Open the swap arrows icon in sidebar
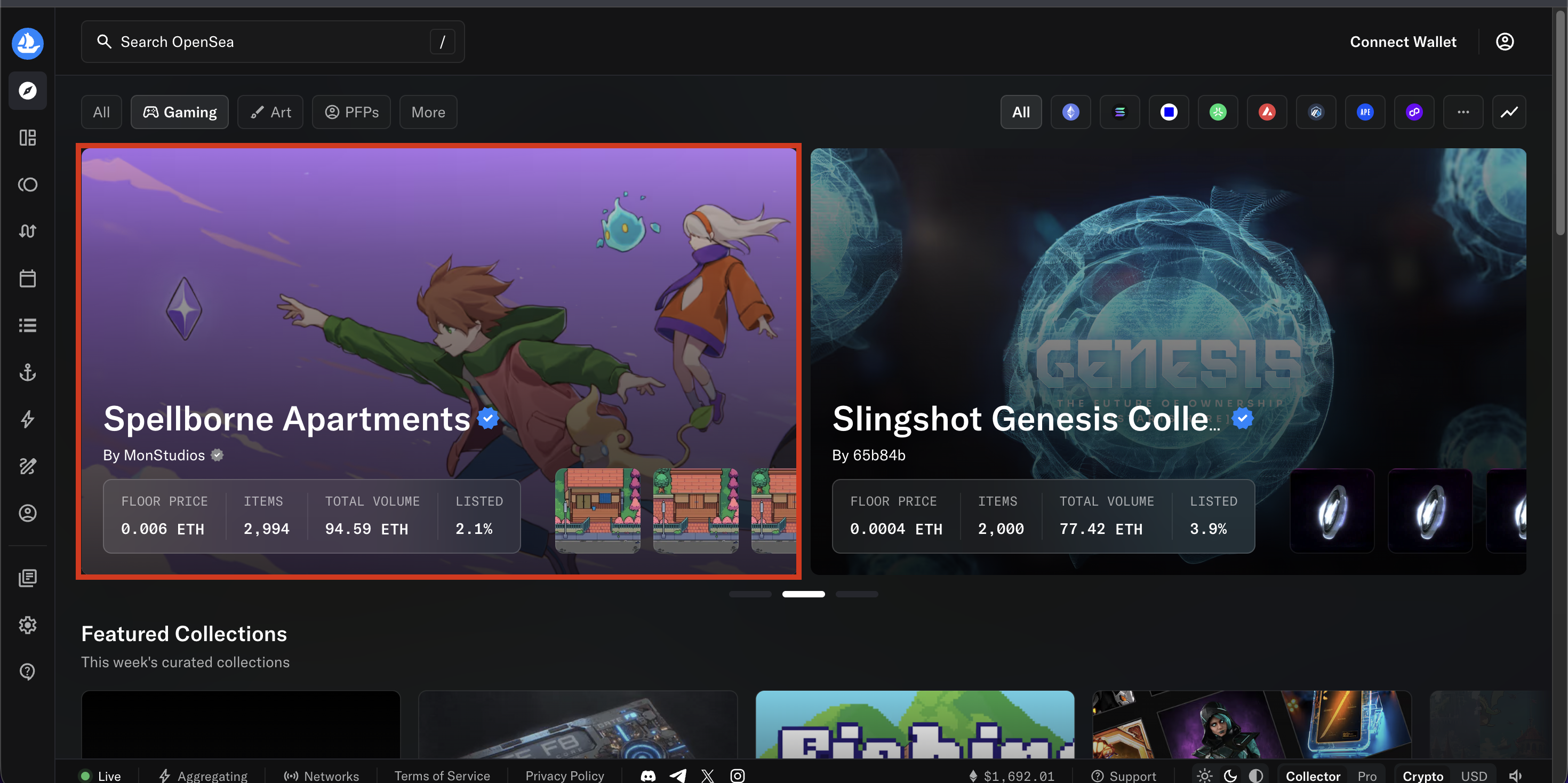1568x783 pixels. click(x=27, y=231)
